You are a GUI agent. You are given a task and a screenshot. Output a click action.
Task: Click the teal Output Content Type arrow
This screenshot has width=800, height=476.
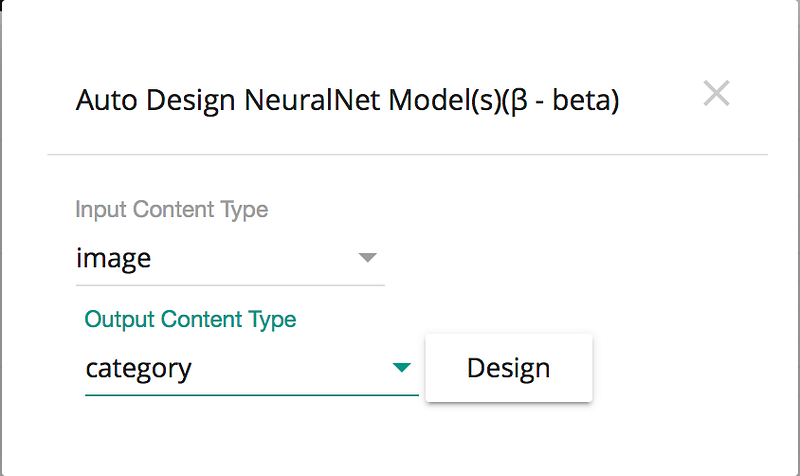(x=402, y=368)
